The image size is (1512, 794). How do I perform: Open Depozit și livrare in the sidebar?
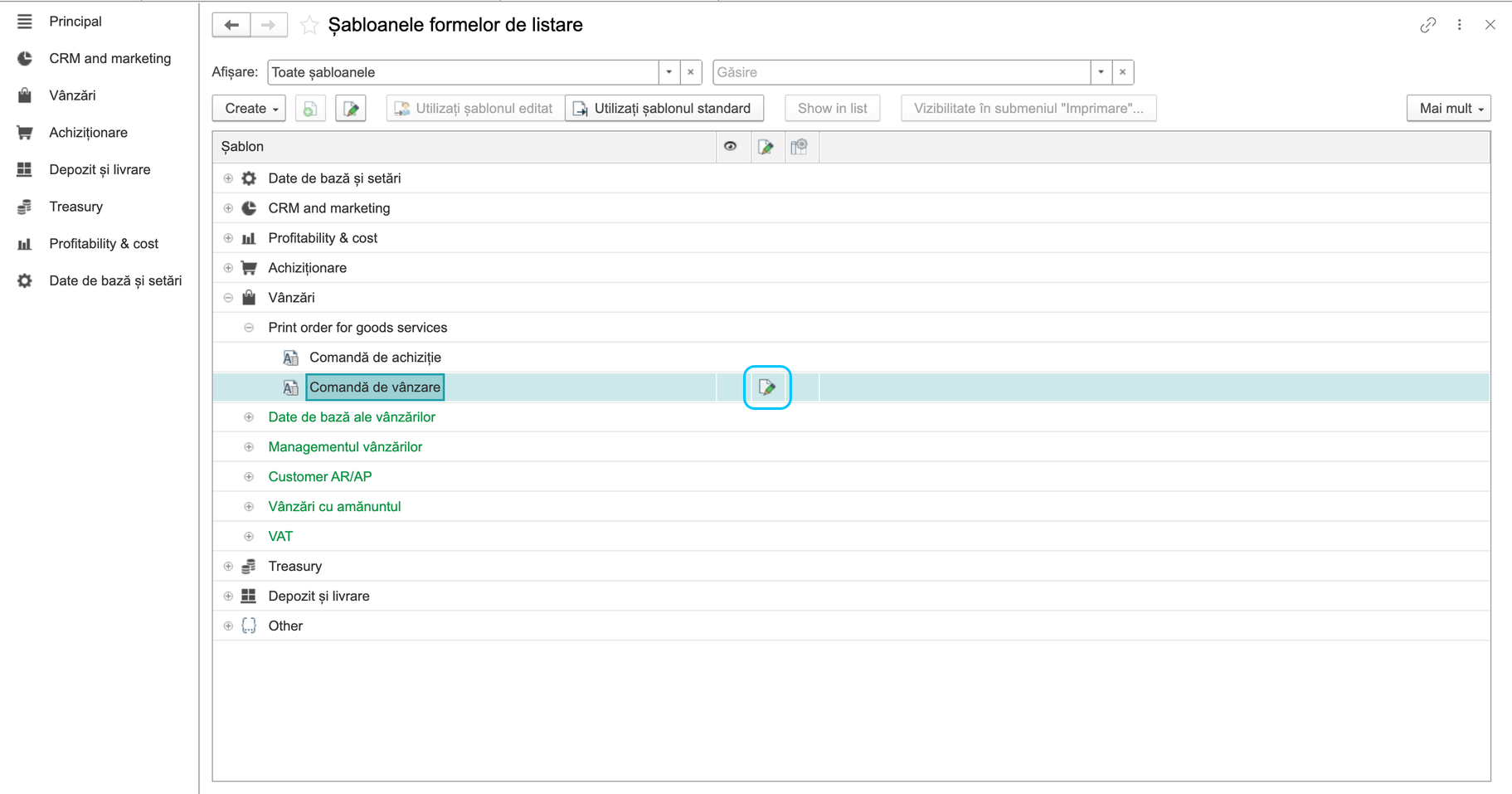pos(100,170)
